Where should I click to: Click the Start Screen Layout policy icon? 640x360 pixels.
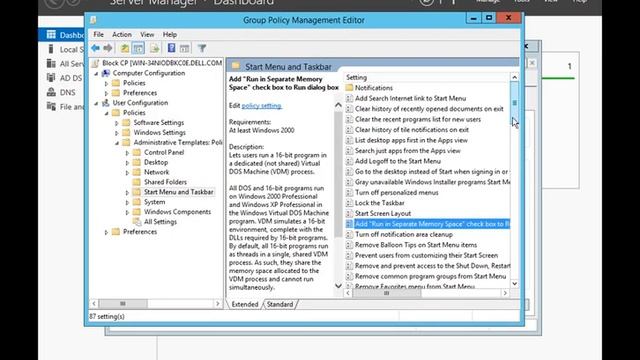tap(349, 213)
